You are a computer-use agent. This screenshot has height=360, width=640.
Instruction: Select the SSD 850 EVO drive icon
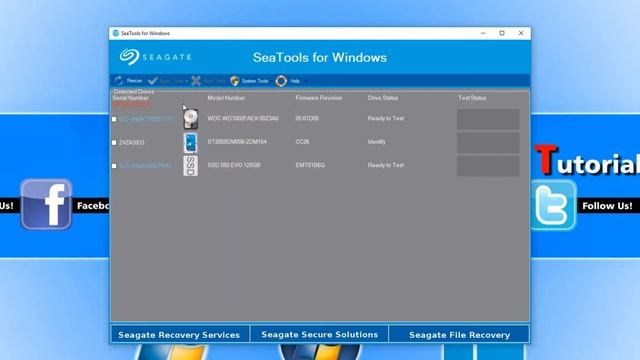(x=191, y=166)
